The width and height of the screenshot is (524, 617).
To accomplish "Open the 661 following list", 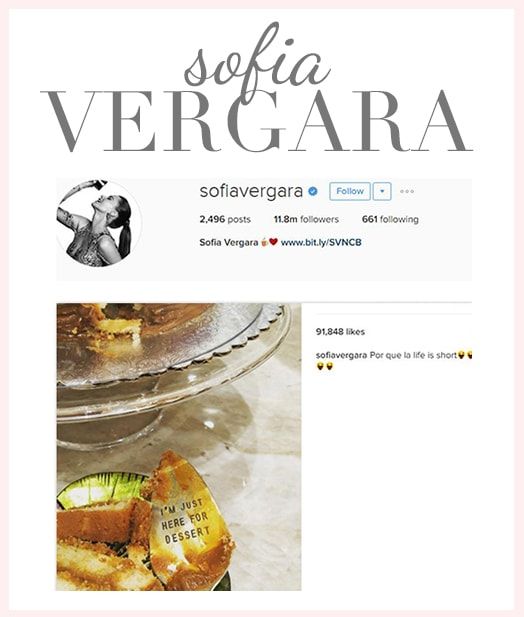I will click(x=390, y=219).
